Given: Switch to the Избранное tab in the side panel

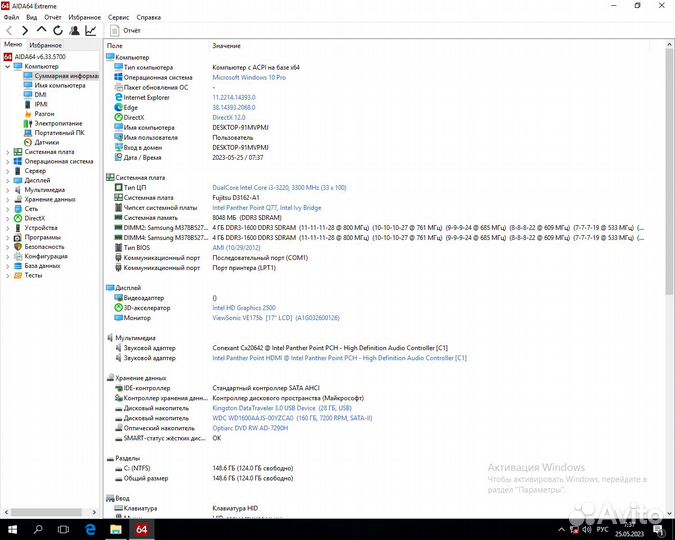Looking at the screenshot, I should pyautogui.click(x=45, y=45).
